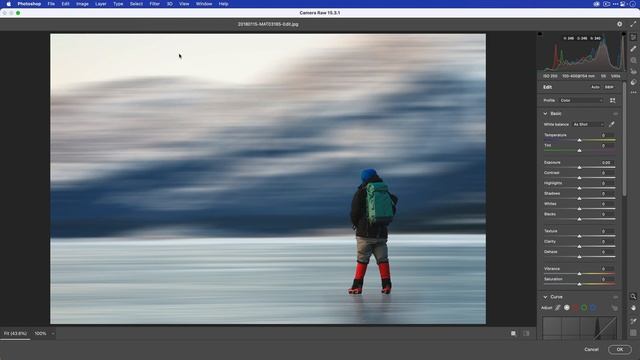Toggle shadow clipping warning in histogram
640x360 pixels.
tap(540, 34)
